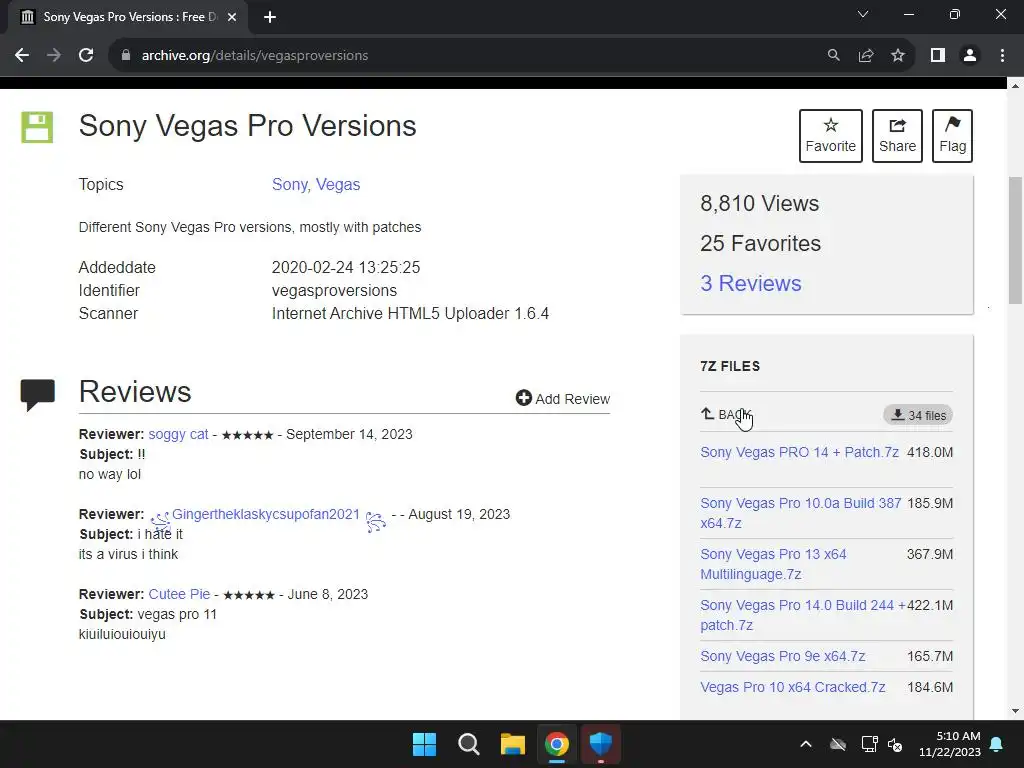Viewport: 1024px width, 768px height.
Task: Reload the archive.org page
Action: tap(86, 56)
